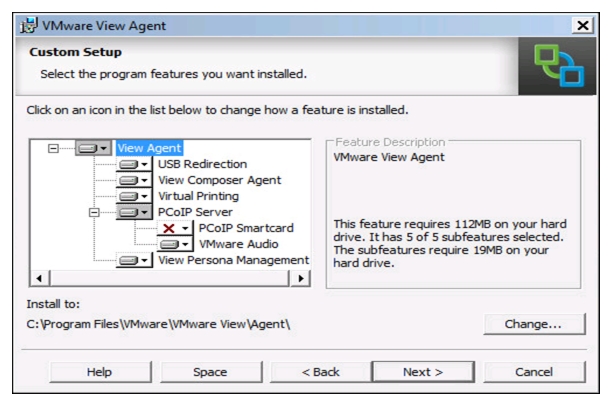Open View Composer Agent install dropdown icon

click(x=134, y=180)
